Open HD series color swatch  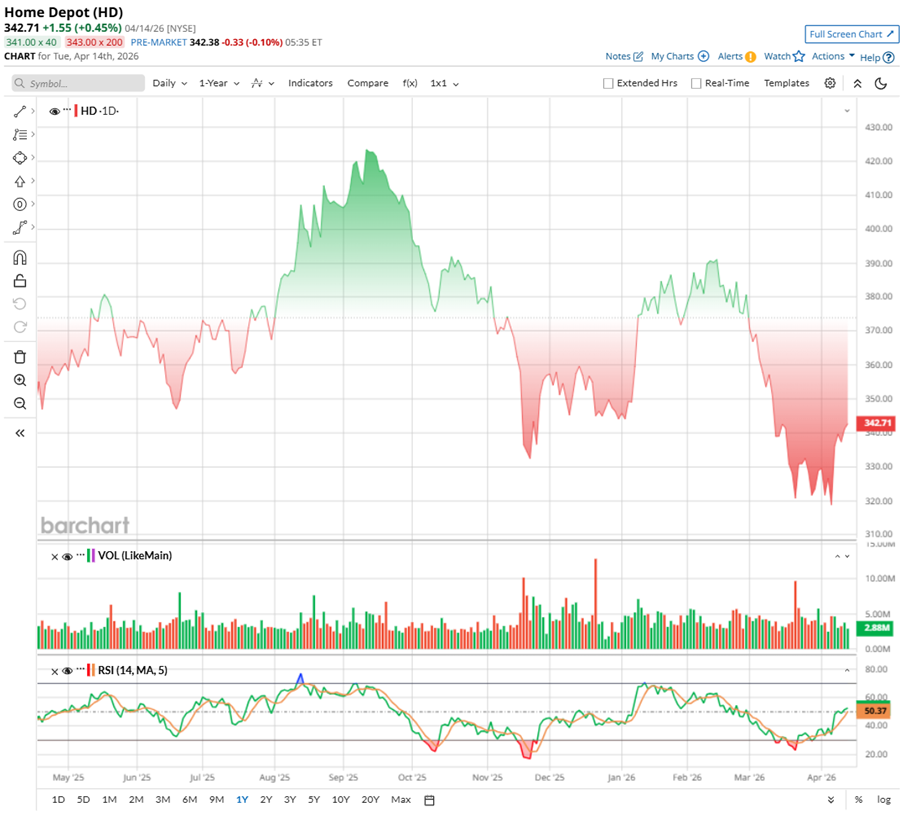coord(76,111)
